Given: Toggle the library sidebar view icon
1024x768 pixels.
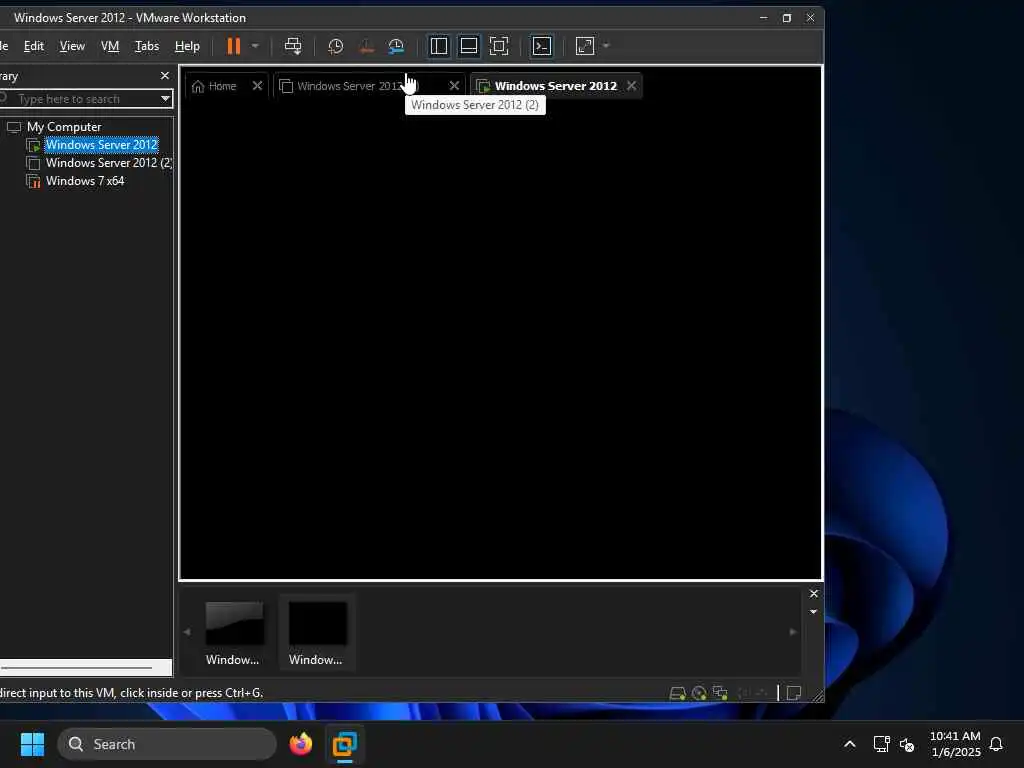Looking at the screenshot, I should [439, 46].
